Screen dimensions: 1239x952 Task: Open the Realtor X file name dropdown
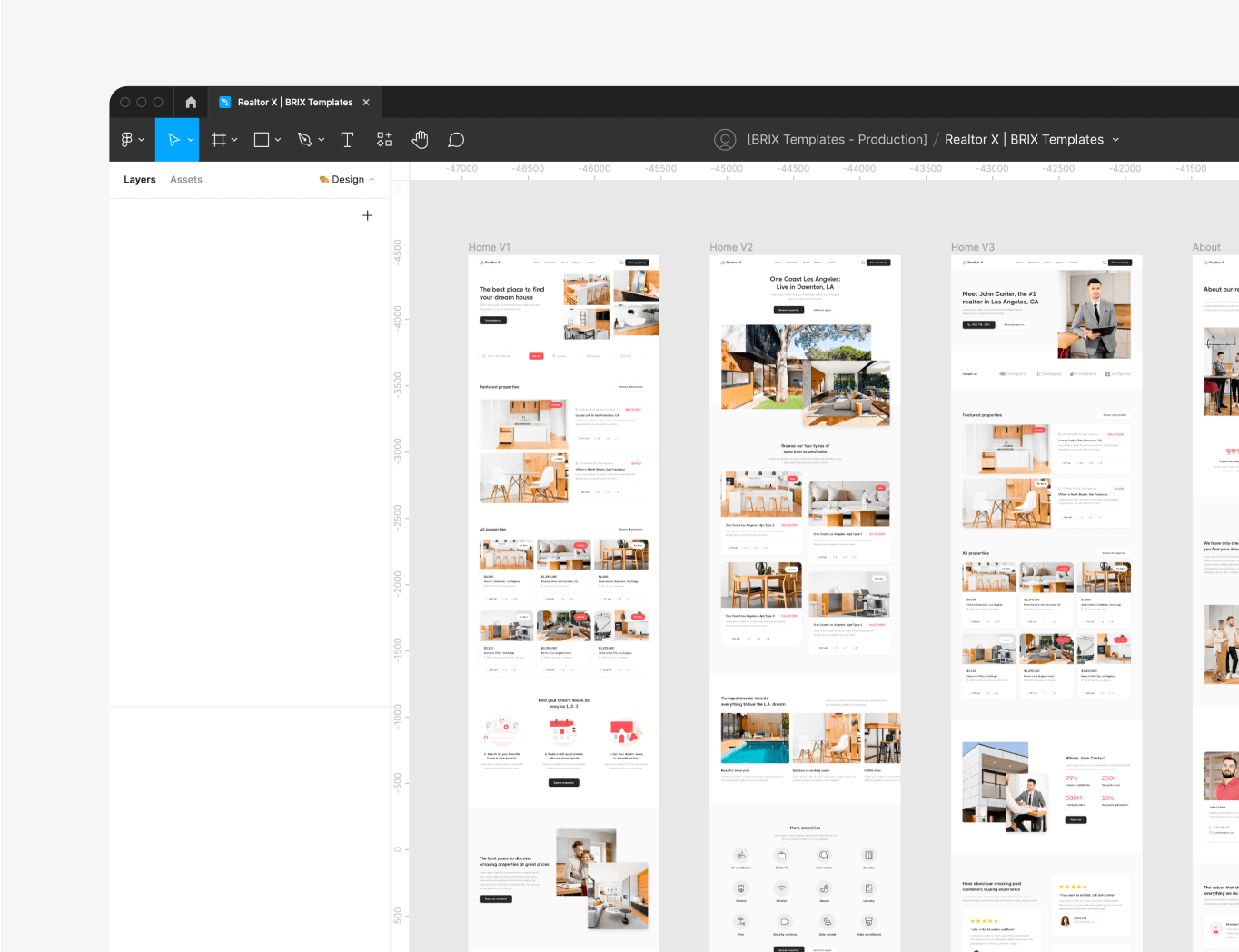coord(1115,139)
